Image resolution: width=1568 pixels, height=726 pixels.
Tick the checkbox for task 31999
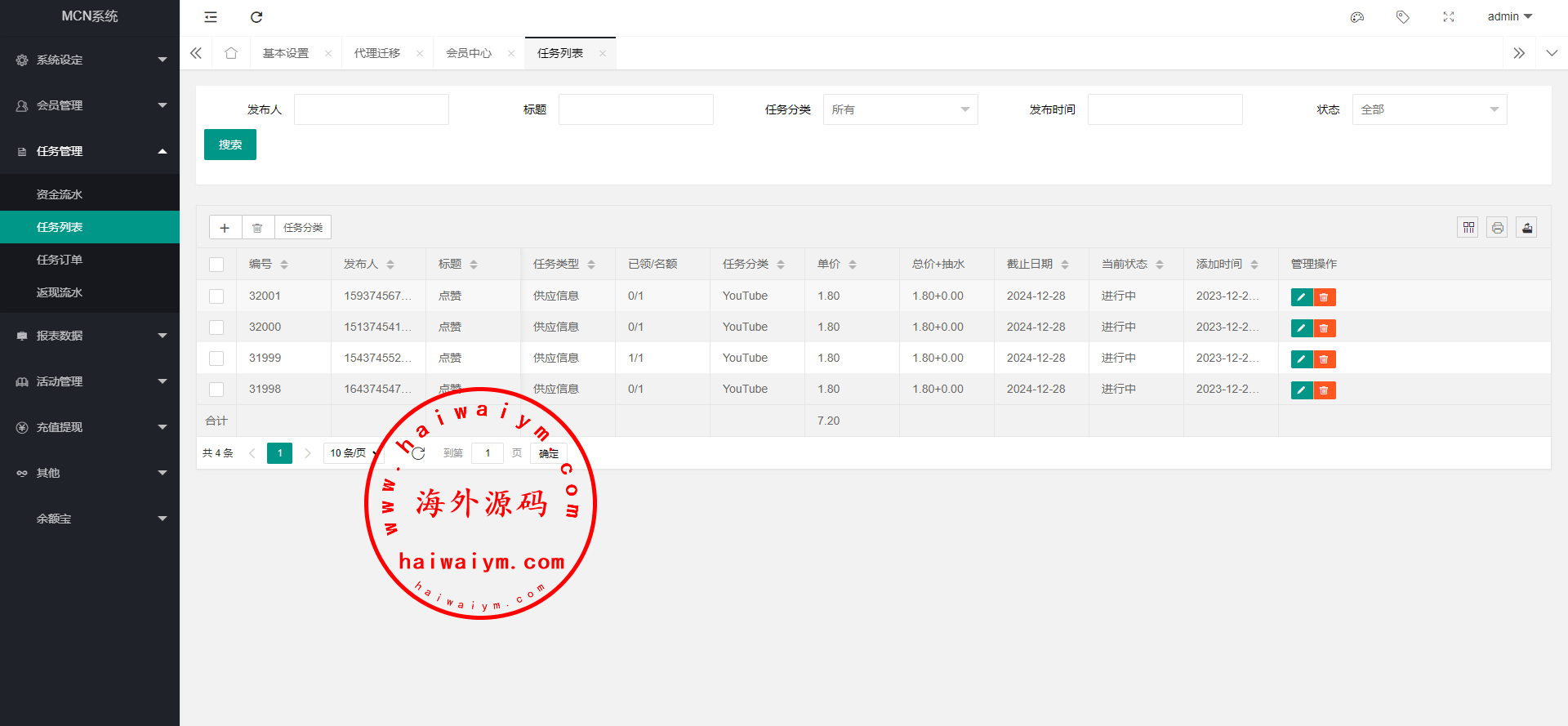[216, 359]
